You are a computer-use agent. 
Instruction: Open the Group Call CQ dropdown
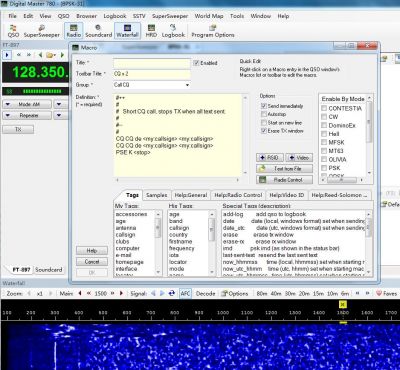(187, 85)
